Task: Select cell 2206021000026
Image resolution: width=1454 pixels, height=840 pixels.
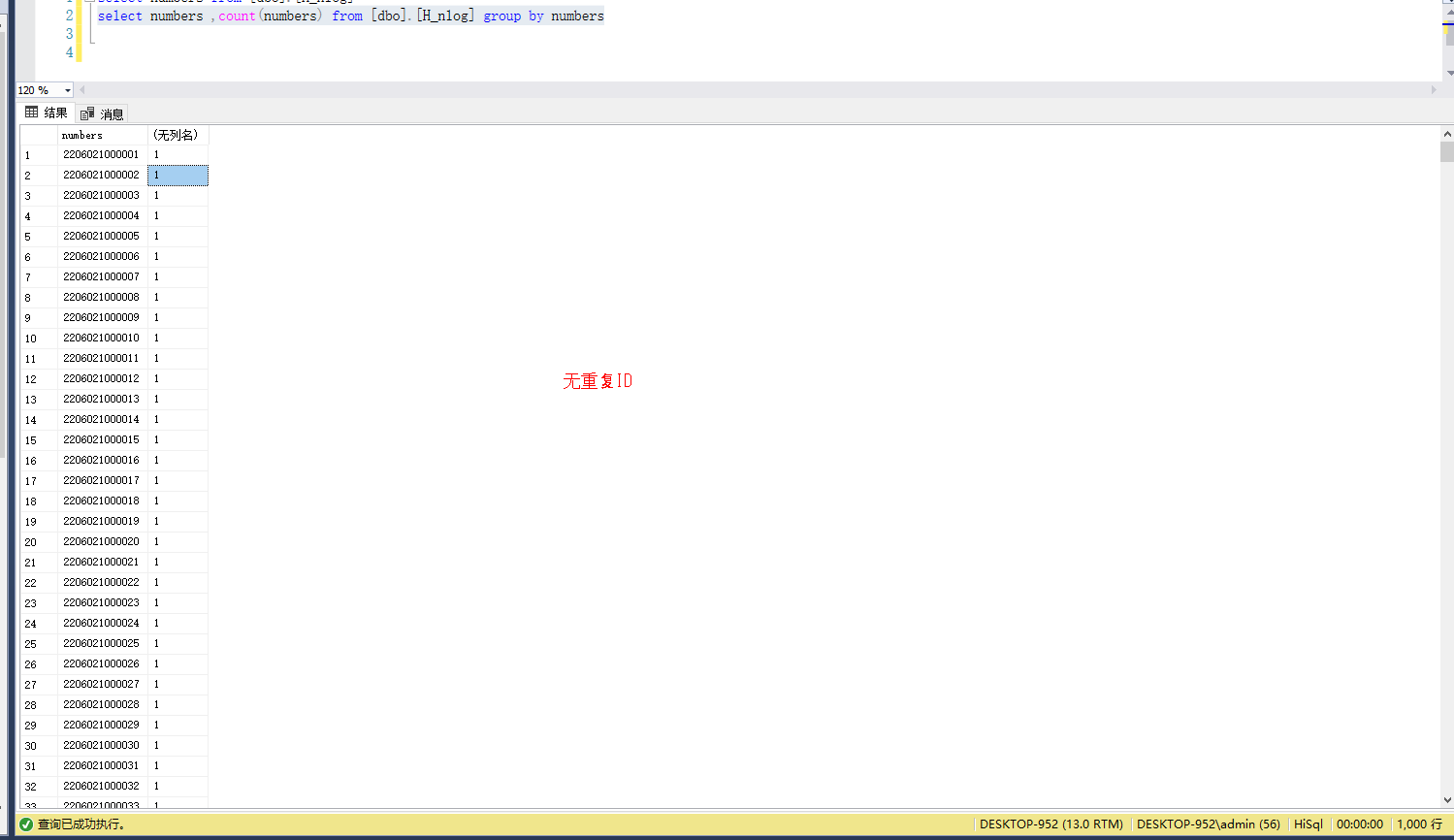Action: 103,663
